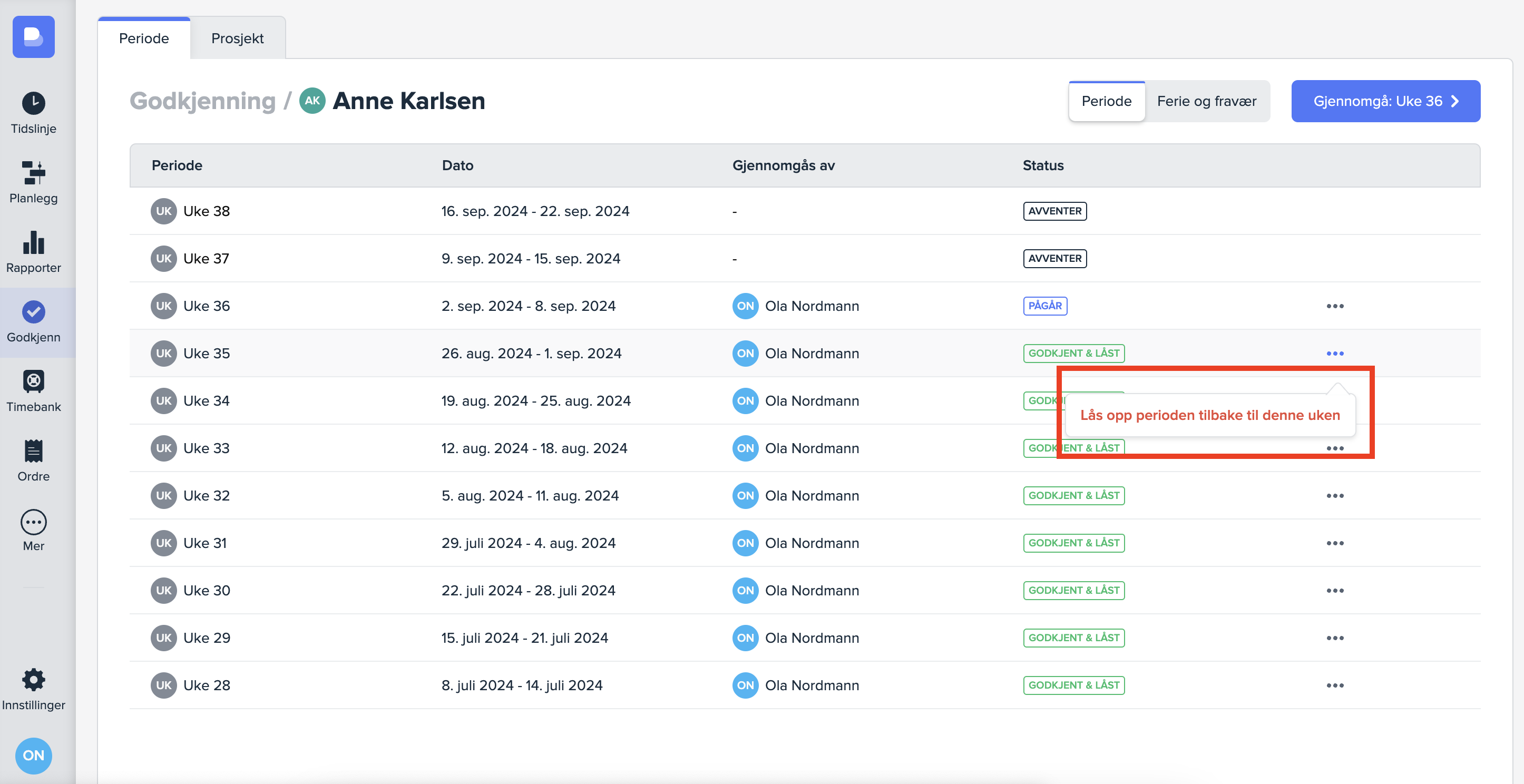1524x784 pixels.
Task: Expand options menu for Uke 28
Action: pos(1334,685)
